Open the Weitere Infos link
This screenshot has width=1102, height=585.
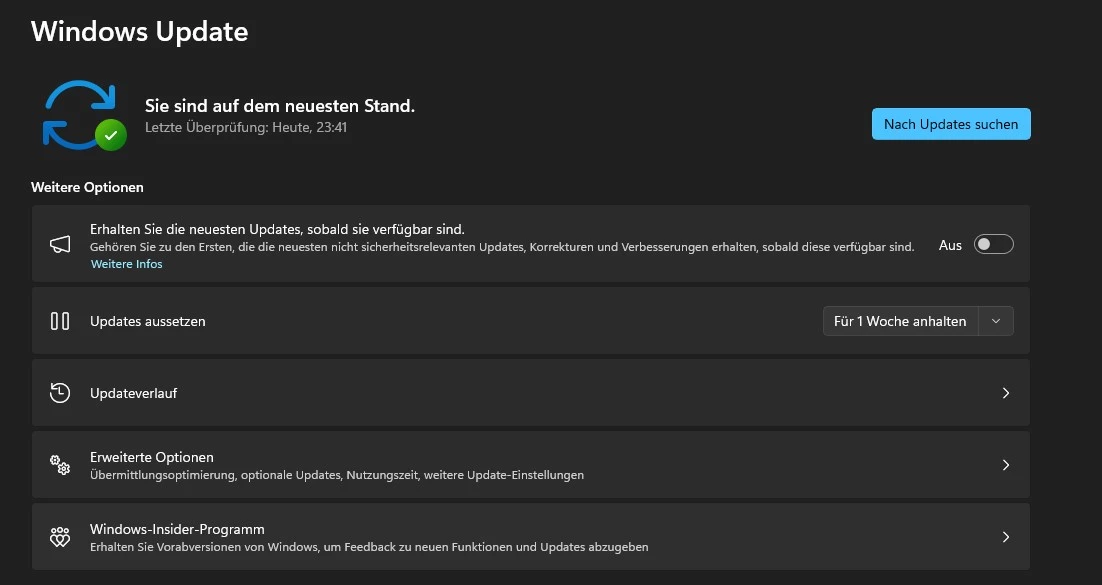click(x=127, y=264)
